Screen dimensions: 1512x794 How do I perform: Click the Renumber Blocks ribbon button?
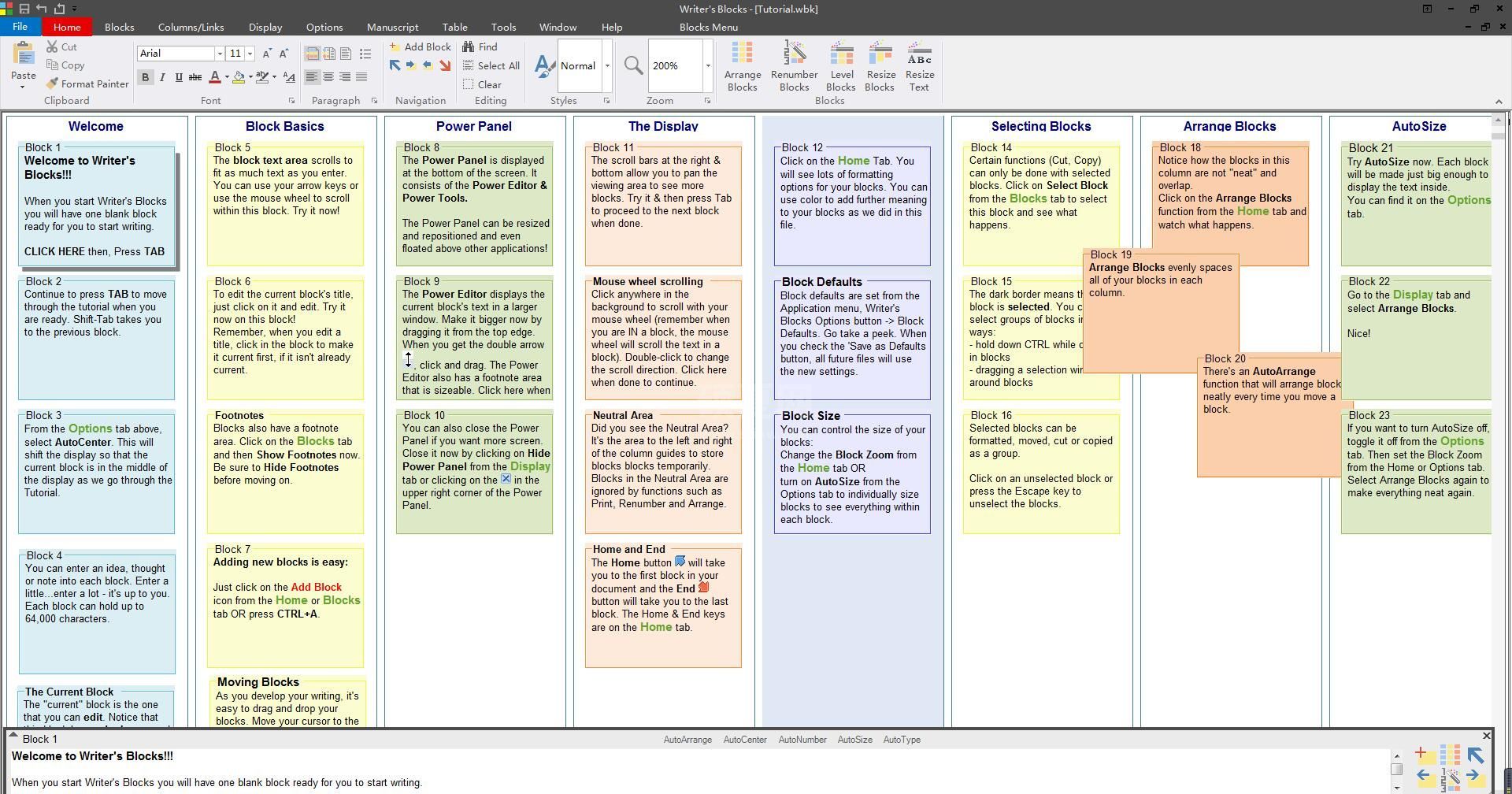[794, 66]
